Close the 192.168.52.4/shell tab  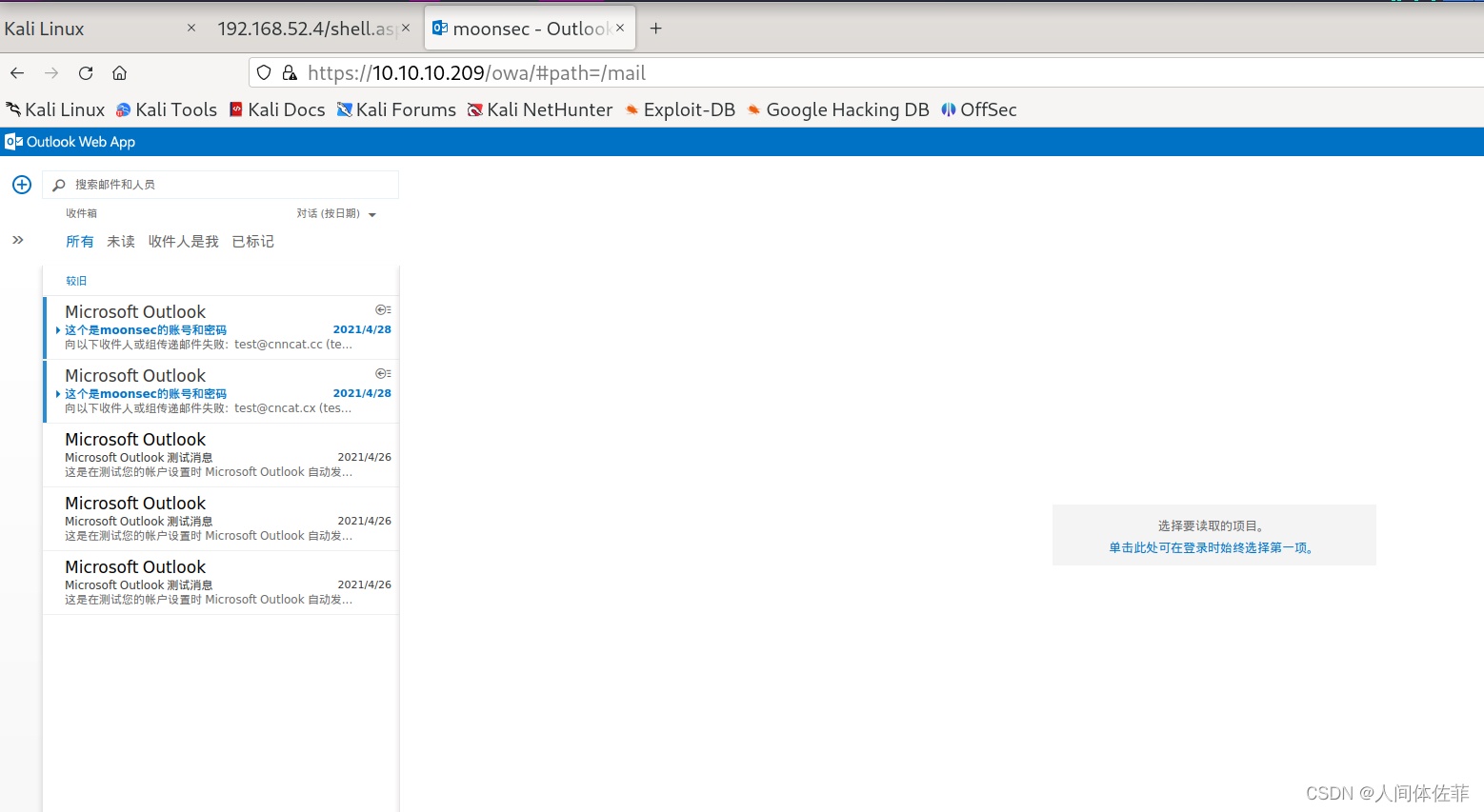pyautogui.click(x=406, y=29)
